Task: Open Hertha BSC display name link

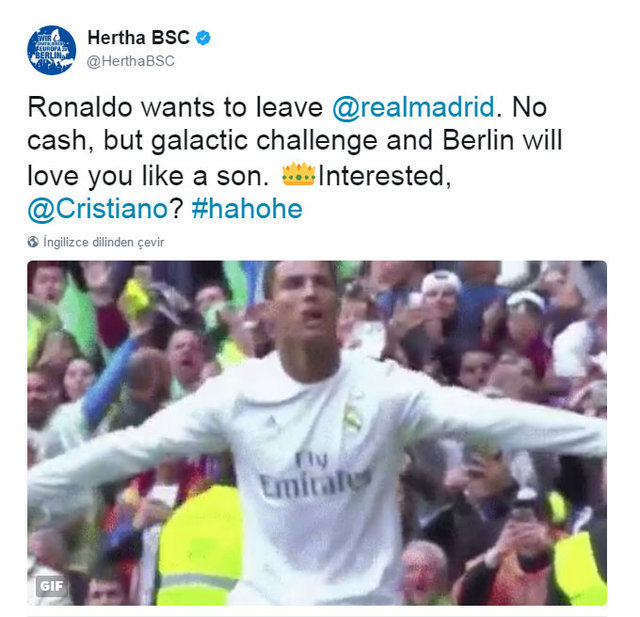Action: point(138,38)
